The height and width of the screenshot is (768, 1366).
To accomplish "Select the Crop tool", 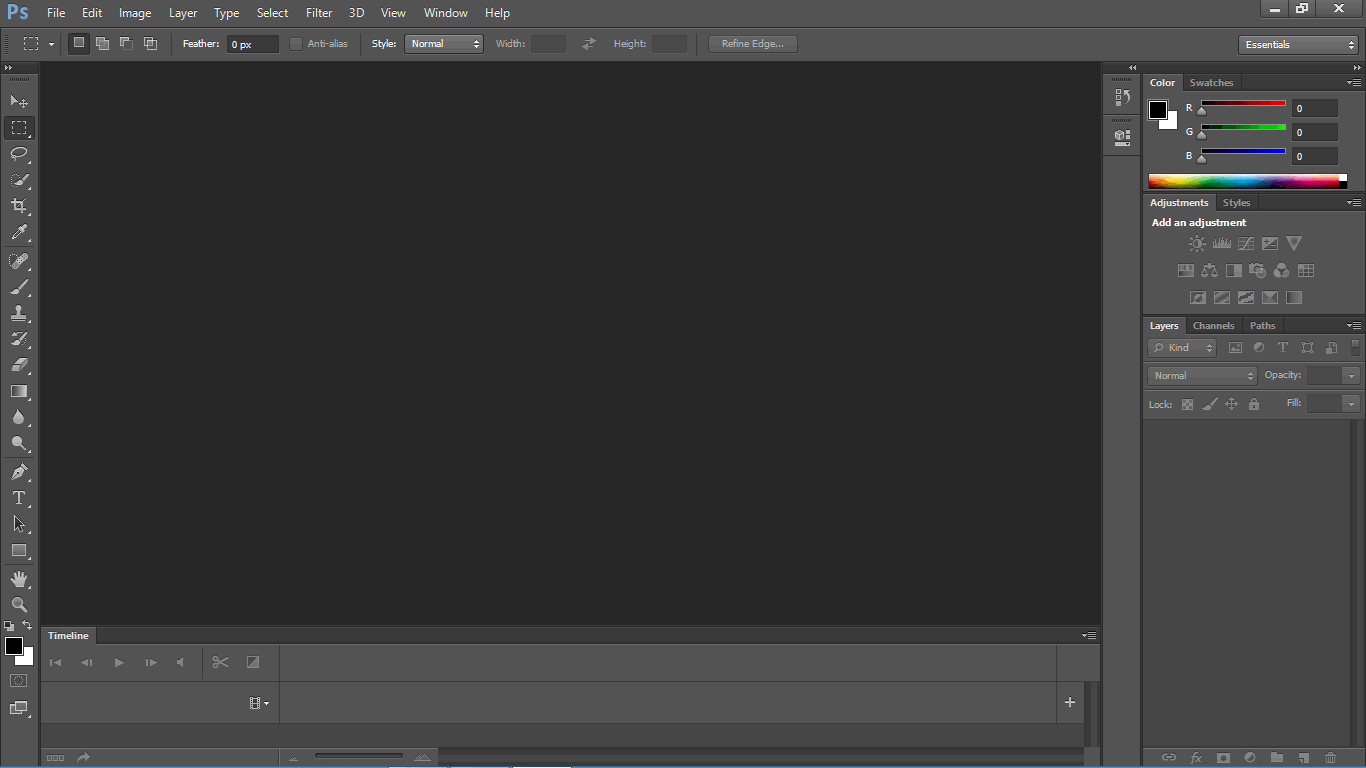I will coord(18,206).
